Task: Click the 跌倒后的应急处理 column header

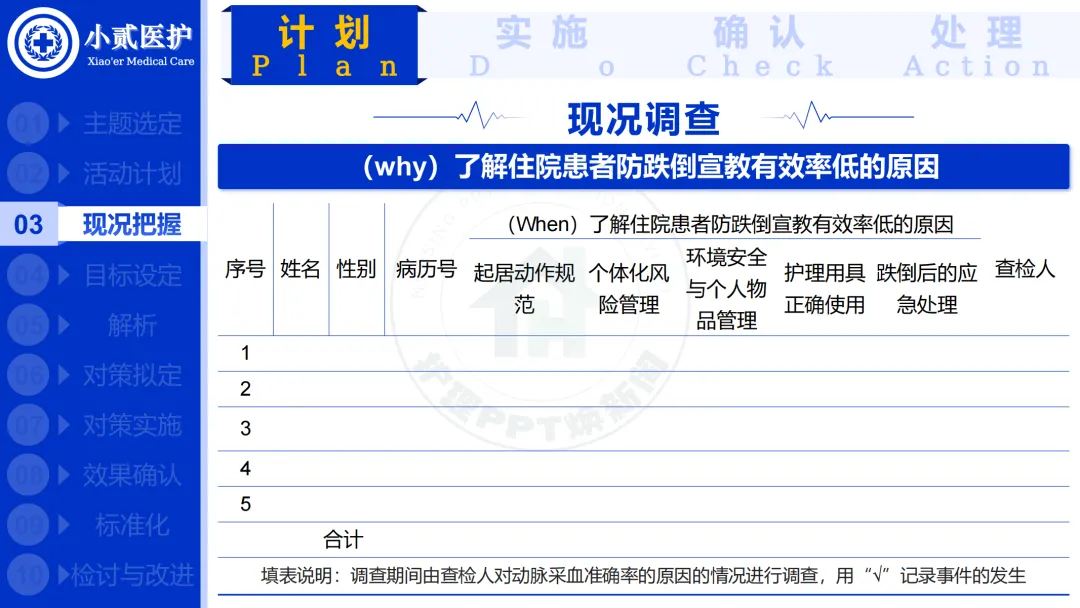Action: tap(927, 289)
